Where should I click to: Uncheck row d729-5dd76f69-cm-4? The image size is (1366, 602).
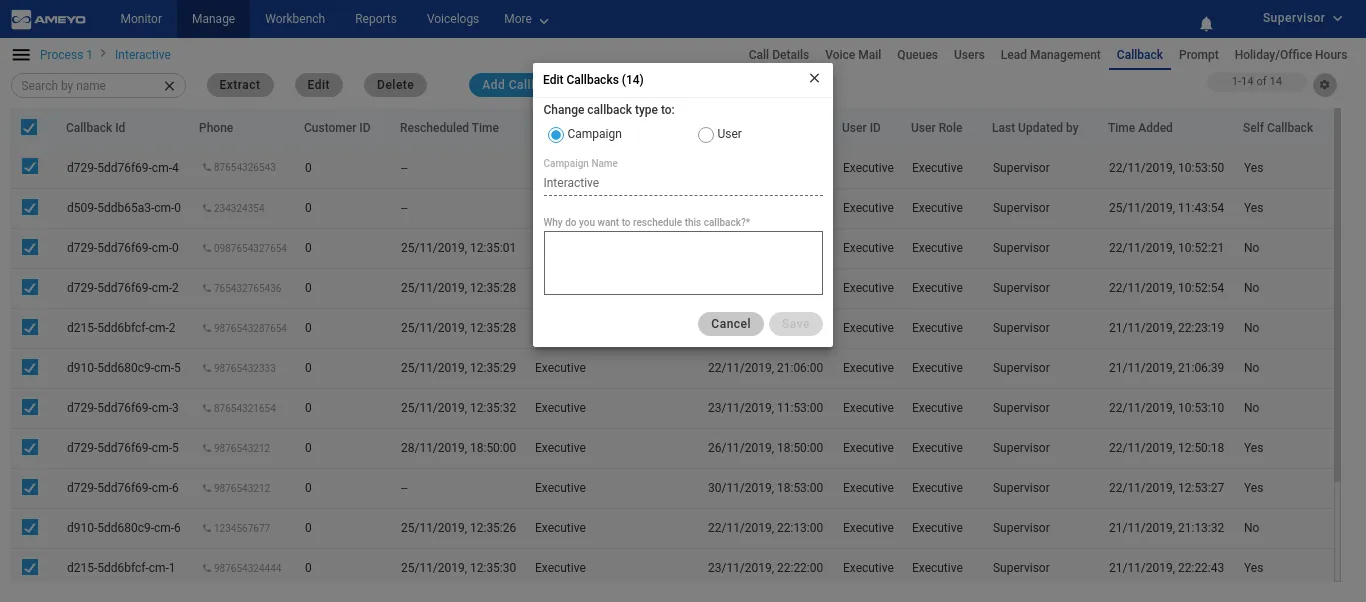click(29, 167)
